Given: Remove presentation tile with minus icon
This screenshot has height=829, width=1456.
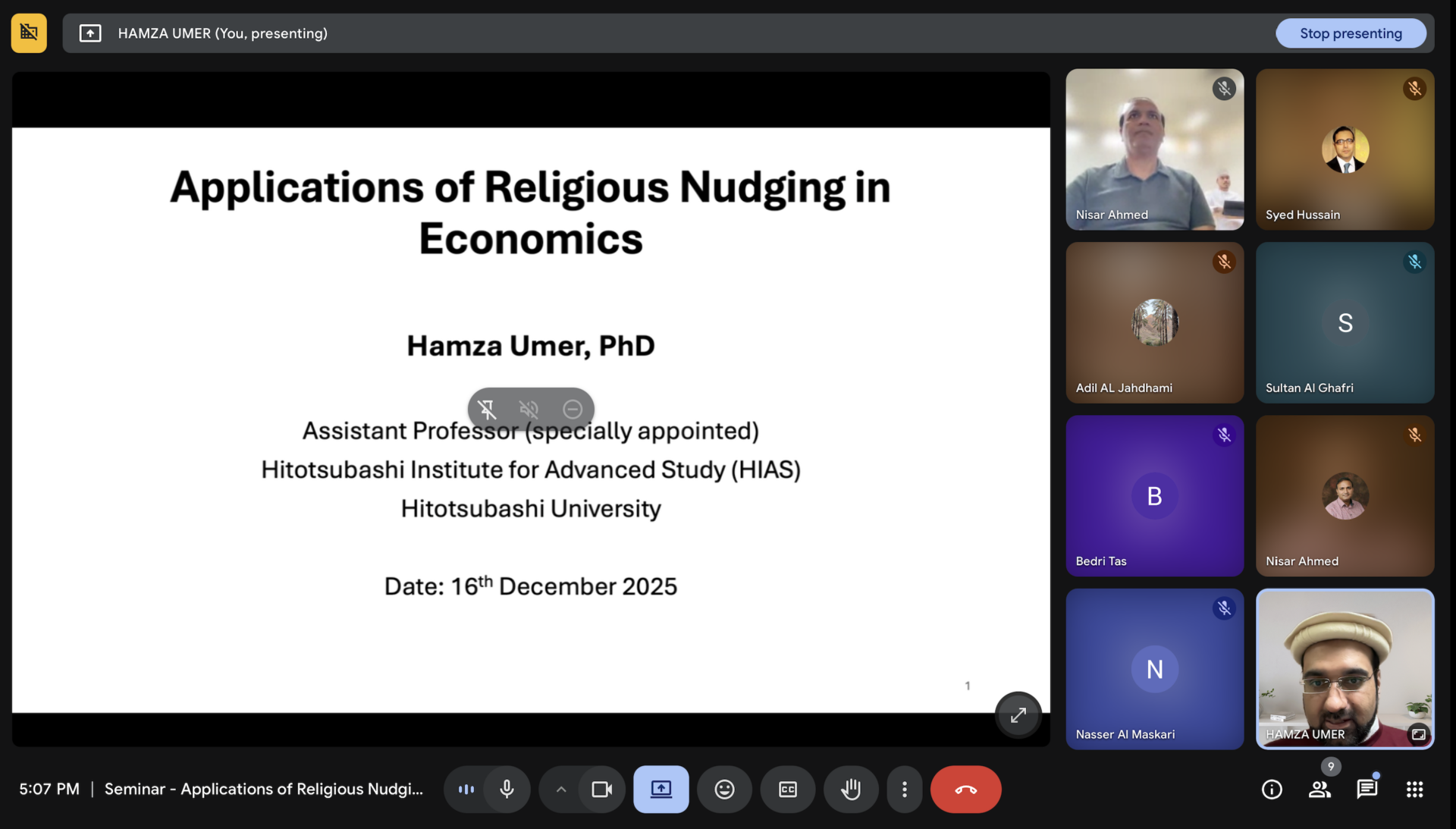Looking at the screenshot, I should pyautogui.click(x=573, y=410).
